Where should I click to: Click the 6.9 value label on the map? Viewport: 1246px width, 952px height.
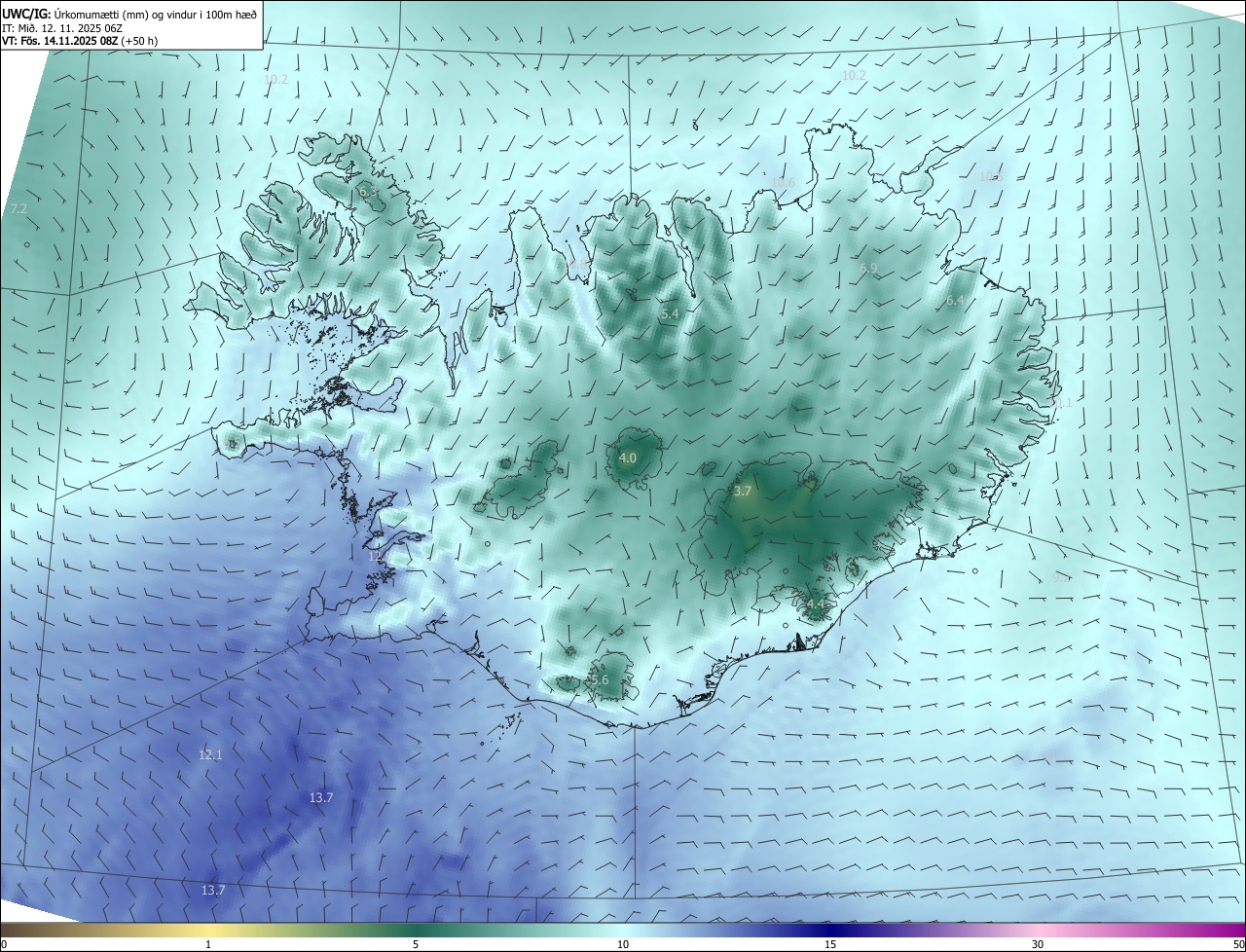[x=868, y=269]
